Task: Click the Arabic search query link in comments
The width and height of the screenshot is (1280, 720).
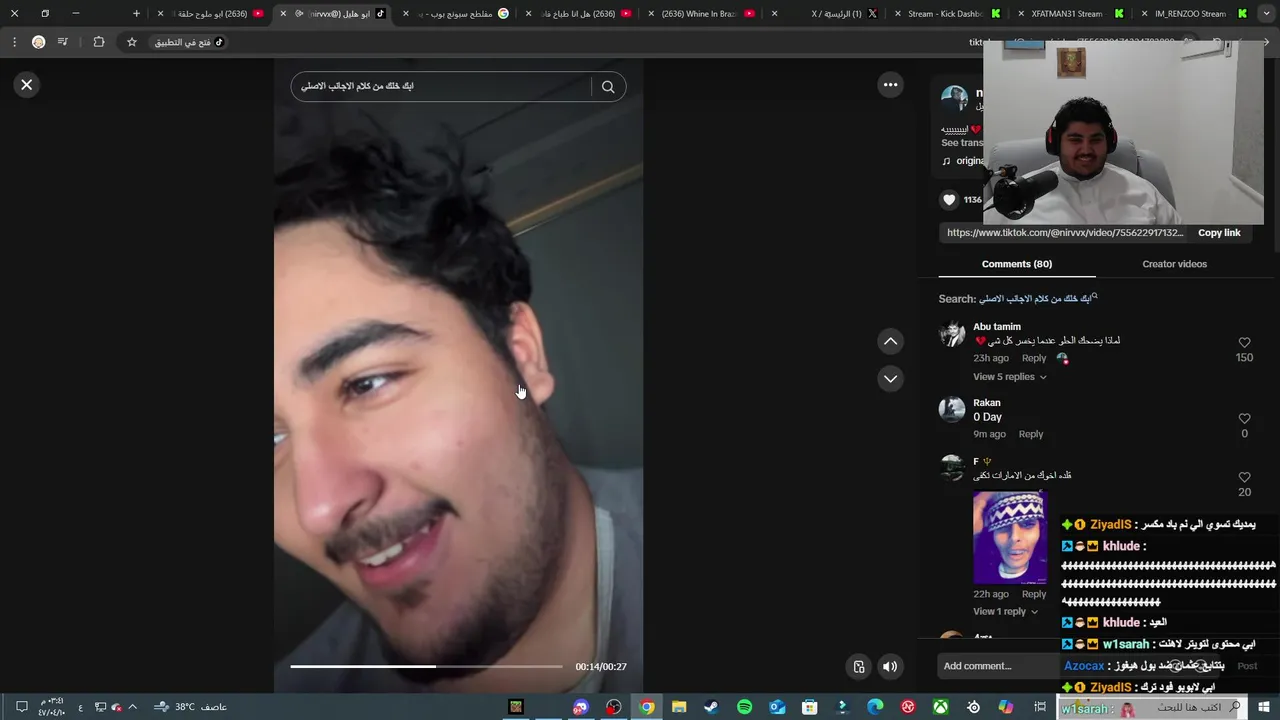Action: click(x=1036, y=298)
